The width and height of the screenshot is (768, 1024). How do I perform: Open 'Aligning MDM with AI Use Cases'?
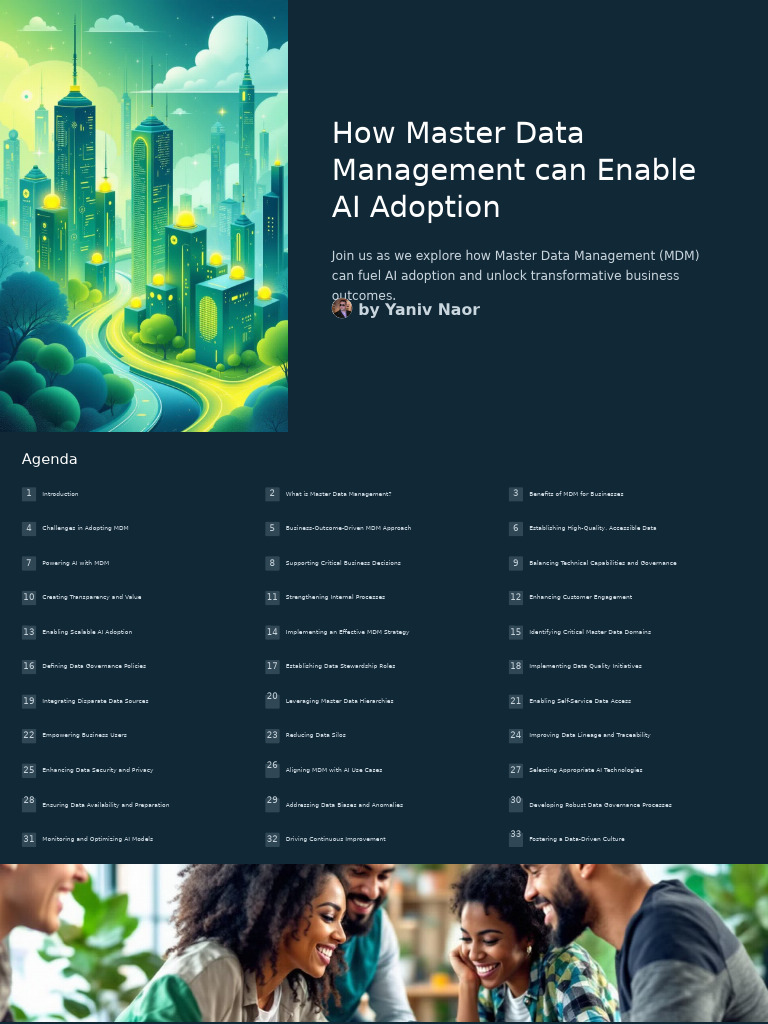[x=334, y=770]
